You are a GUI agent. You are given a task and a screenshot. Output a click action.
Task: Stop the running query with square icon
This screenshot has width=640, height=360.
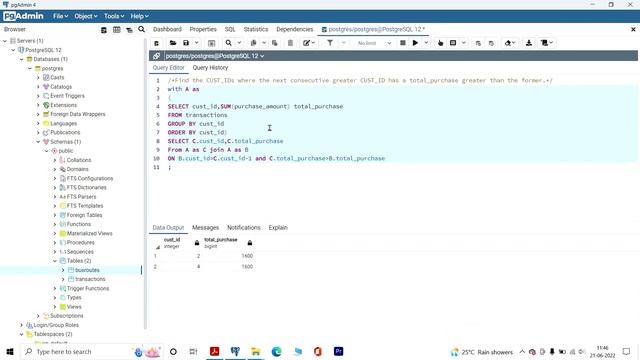pos(402,43)
